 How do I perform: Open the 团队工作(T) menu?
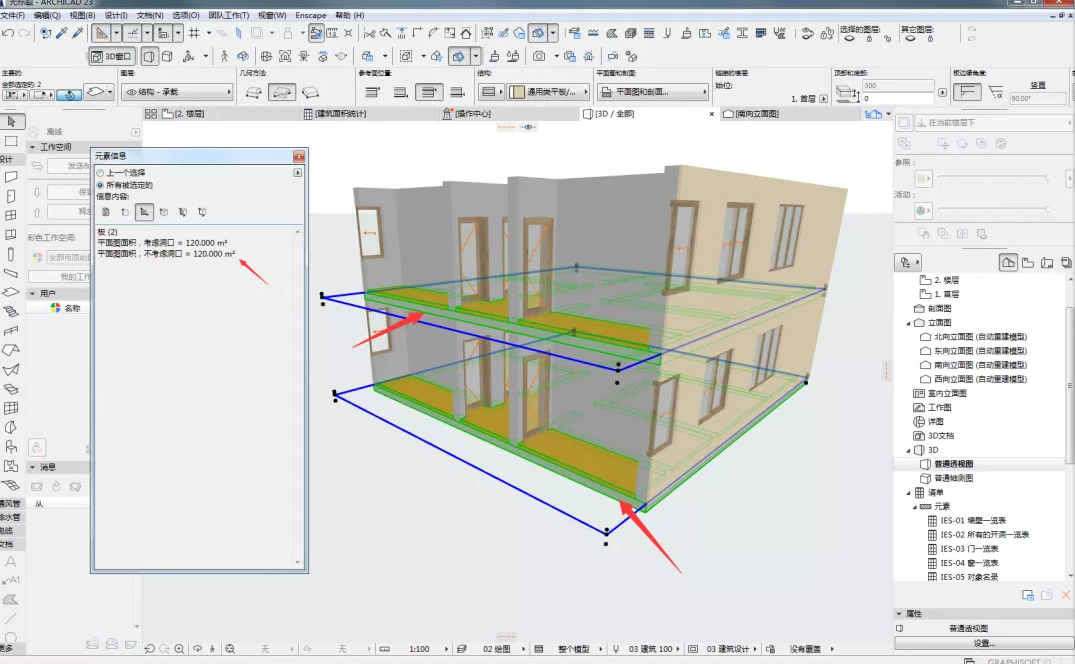pyautogui.click(x=229, y=15)
